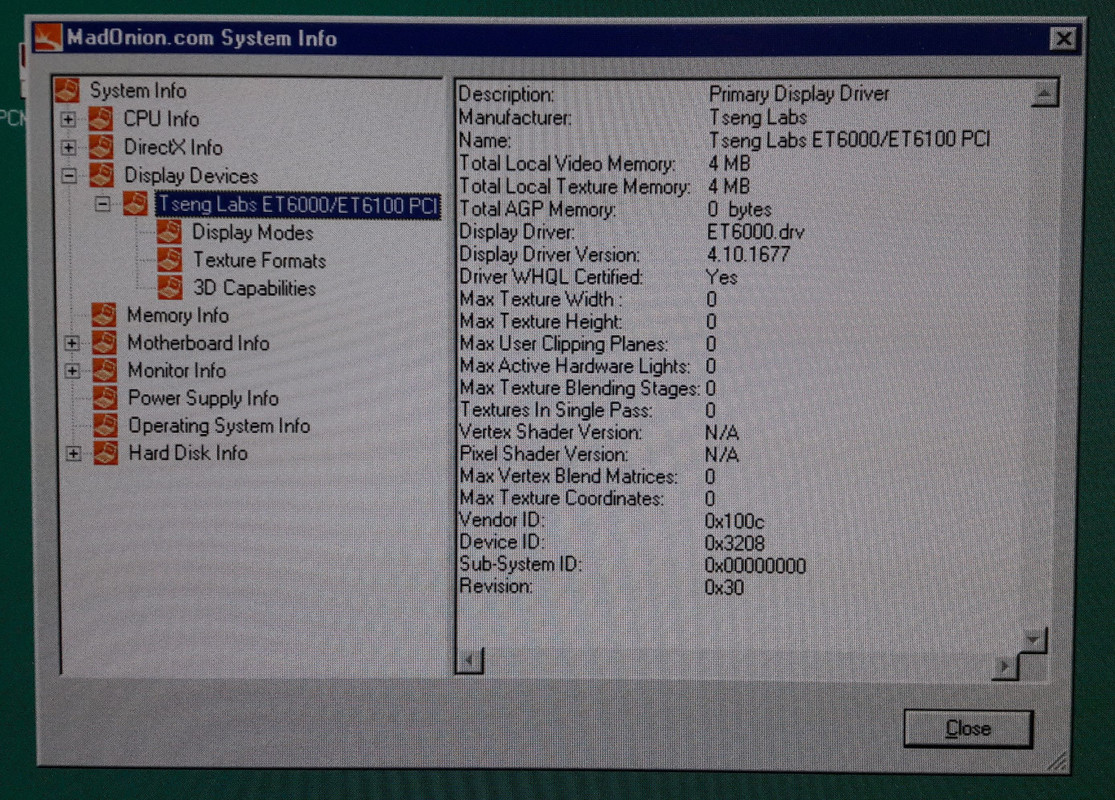Expand the Hard Disk Info branch

click(x=73, y=454)
